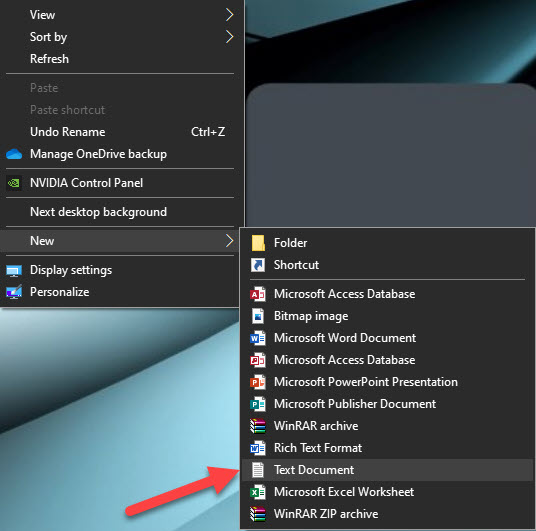Click the yellow Folder icon in New submenu
536x531 pixels.
[258, 243]
